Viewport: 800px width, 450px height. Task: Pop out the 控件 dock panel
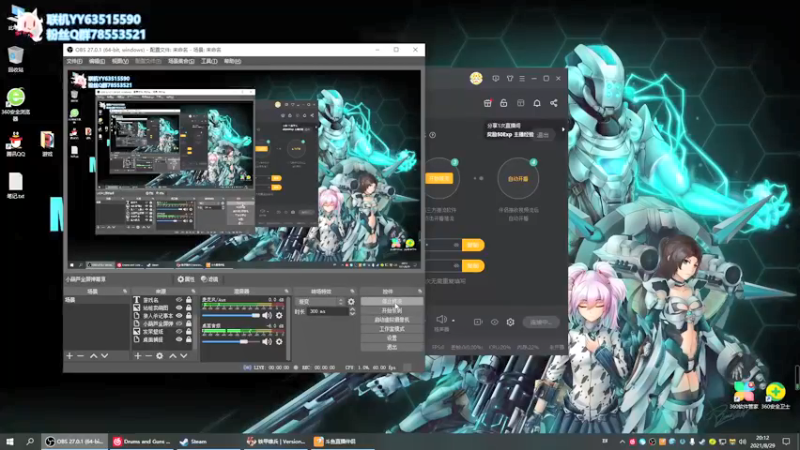point(420,291)
